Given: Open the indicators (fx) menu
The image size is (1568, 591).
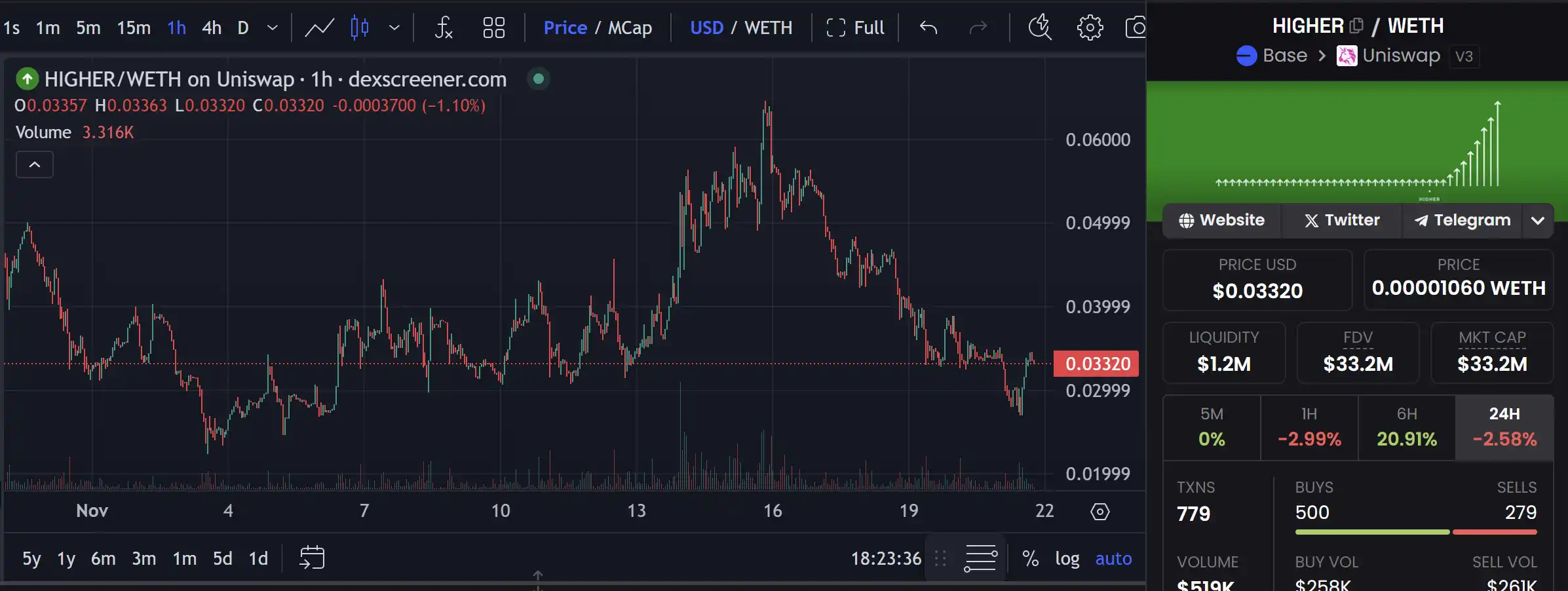Looking at the screenshot, I should pos(444,28).
